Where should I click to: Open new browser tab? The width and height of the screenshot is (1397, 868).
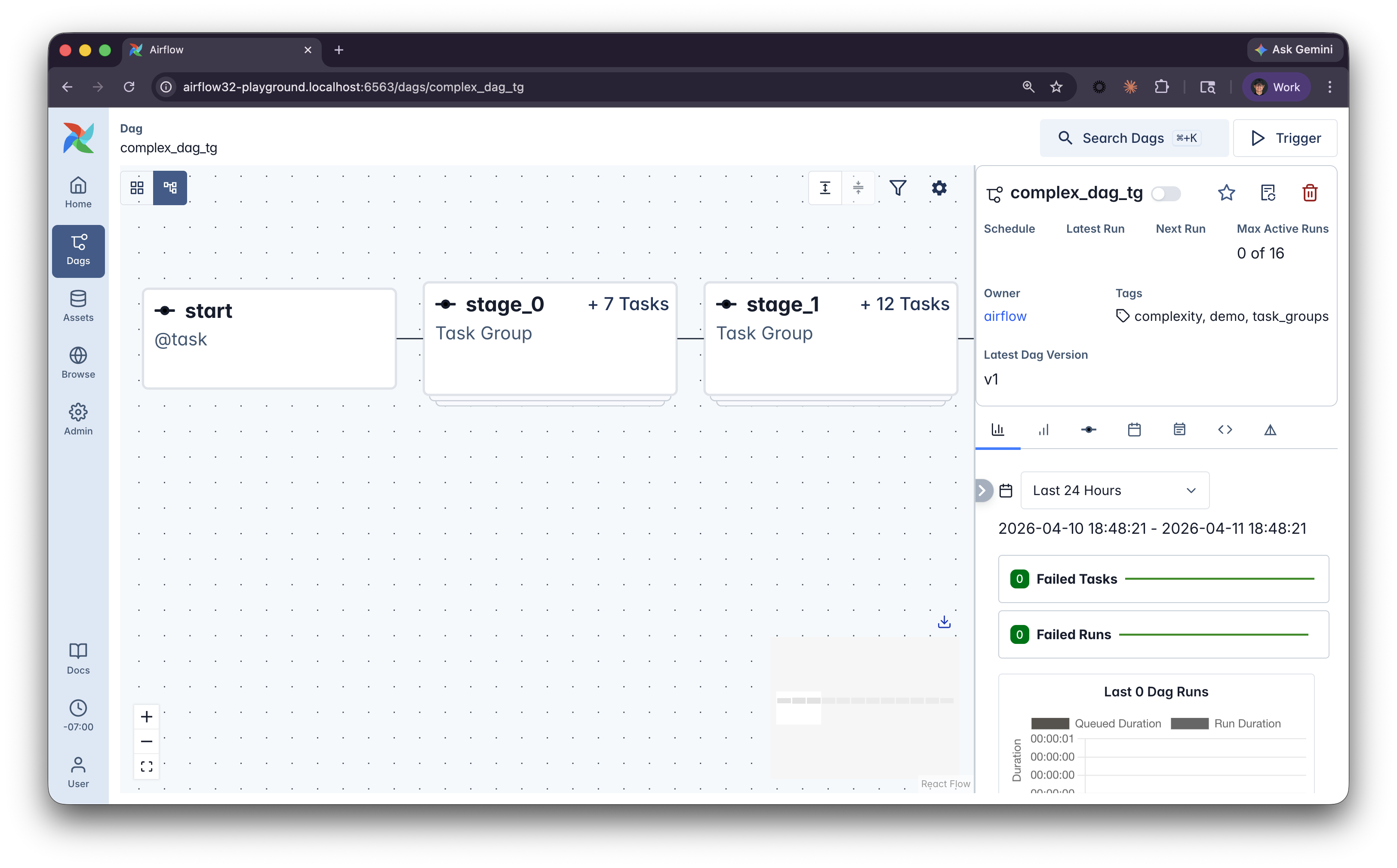point(338,50)
